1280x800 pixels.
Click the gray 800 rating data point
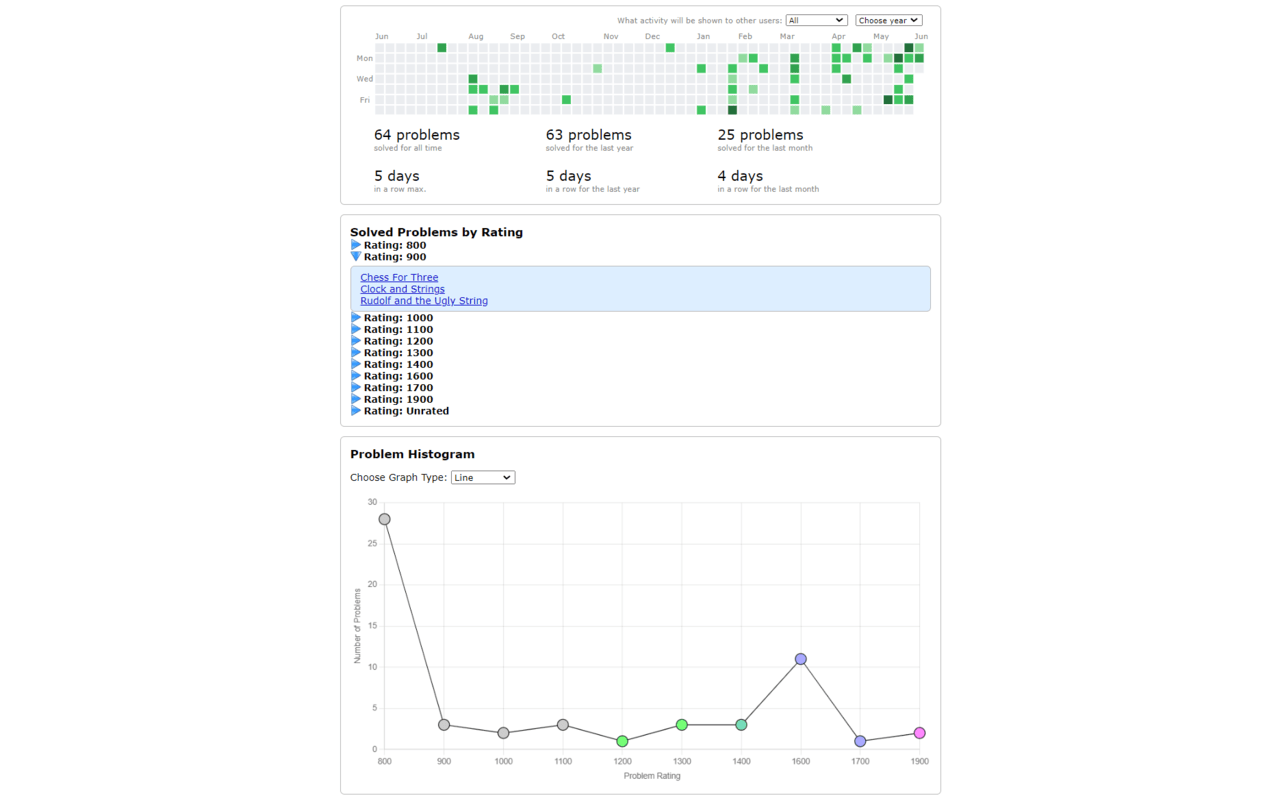click(384, 519)
